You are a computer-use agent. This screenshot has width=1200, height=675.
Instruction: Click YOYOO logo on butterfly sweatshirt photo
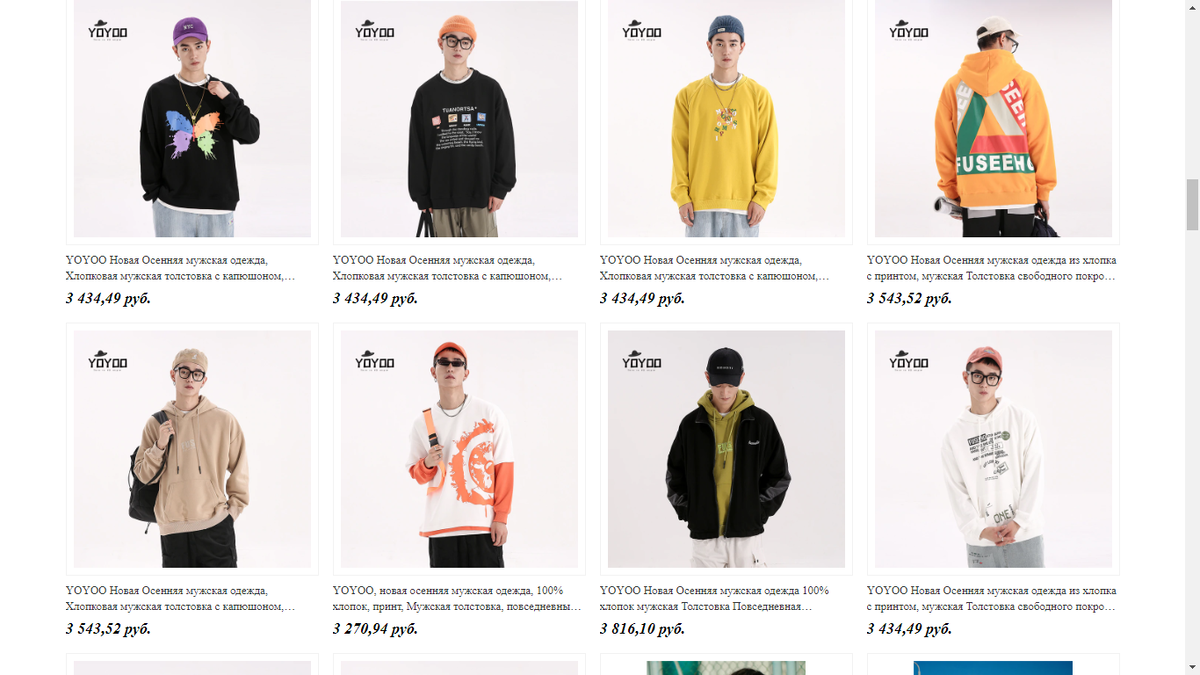pyautogui.click(x=107, y=30)
